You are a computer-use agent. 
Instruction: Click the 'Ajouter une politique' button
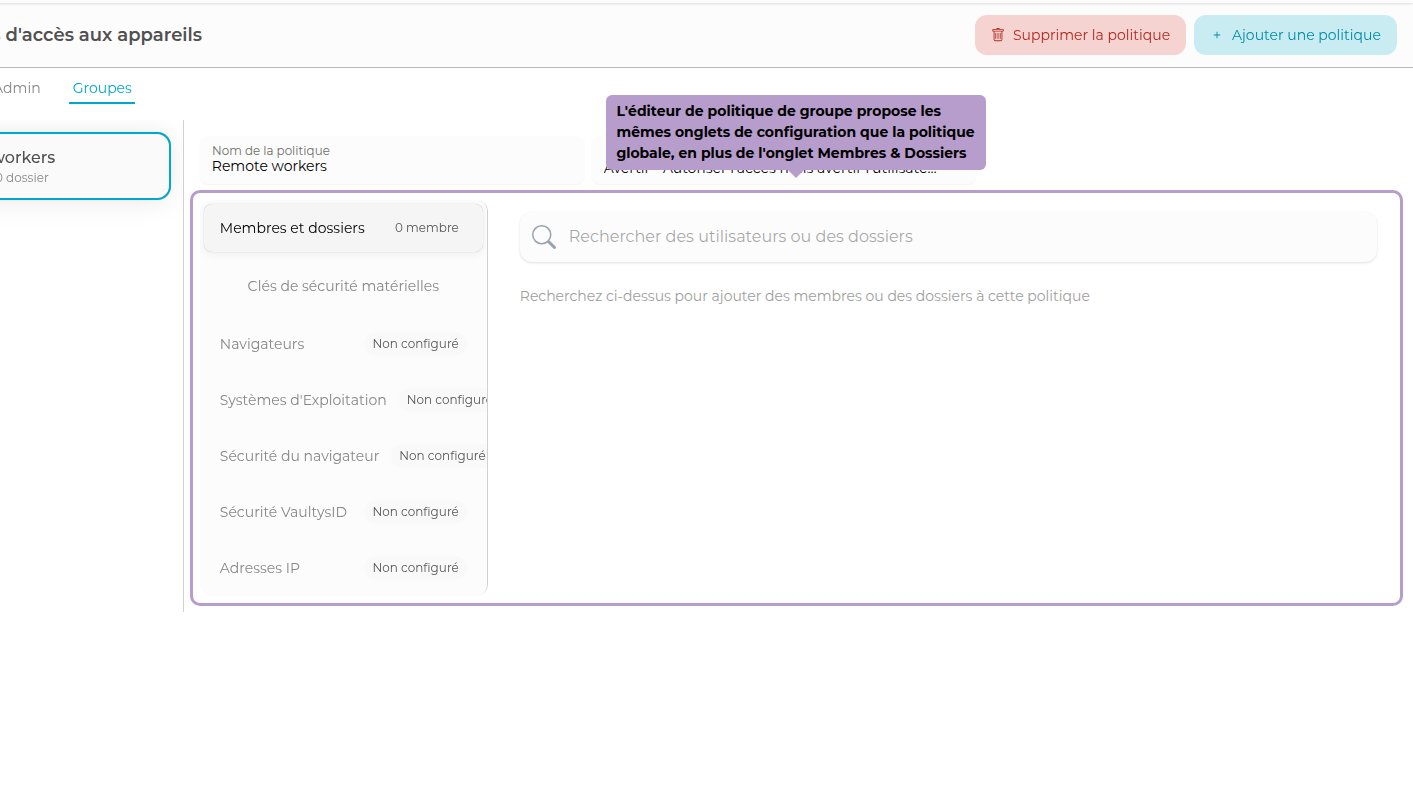click(x=1295, y=34)
